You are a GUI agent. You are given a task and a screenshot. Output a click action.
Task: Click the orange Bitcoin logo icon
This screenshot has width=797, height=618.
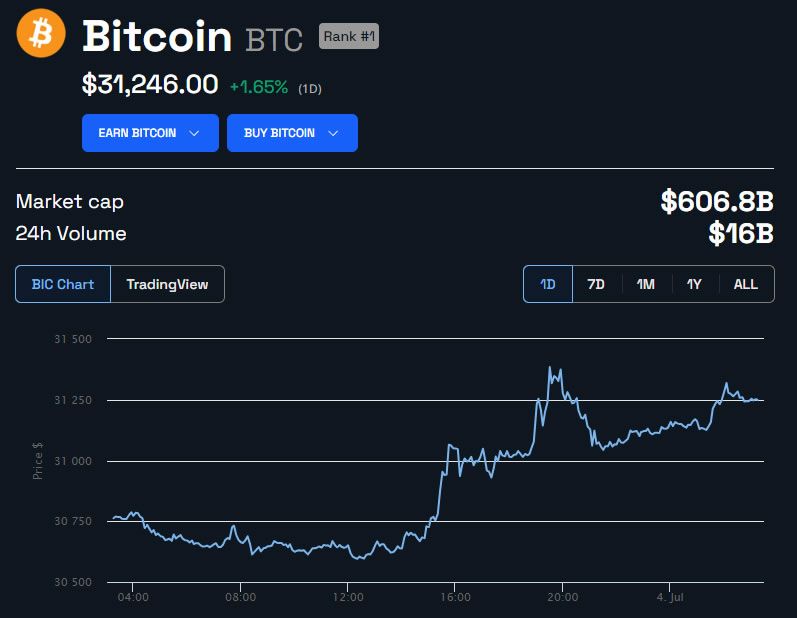point(41,33)
